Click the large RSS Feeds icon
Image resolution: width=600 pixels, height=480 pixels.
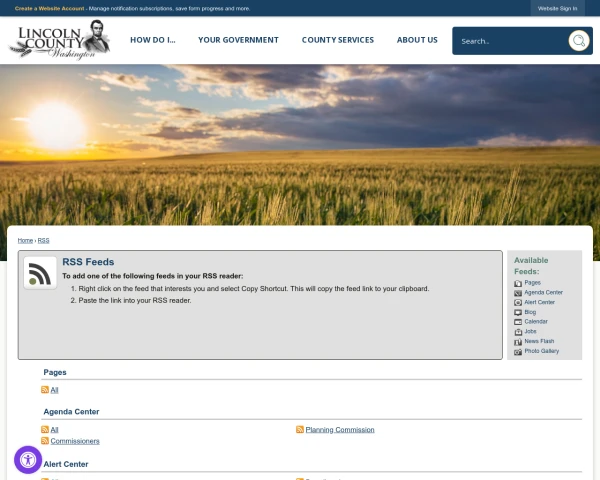point(40,273)
